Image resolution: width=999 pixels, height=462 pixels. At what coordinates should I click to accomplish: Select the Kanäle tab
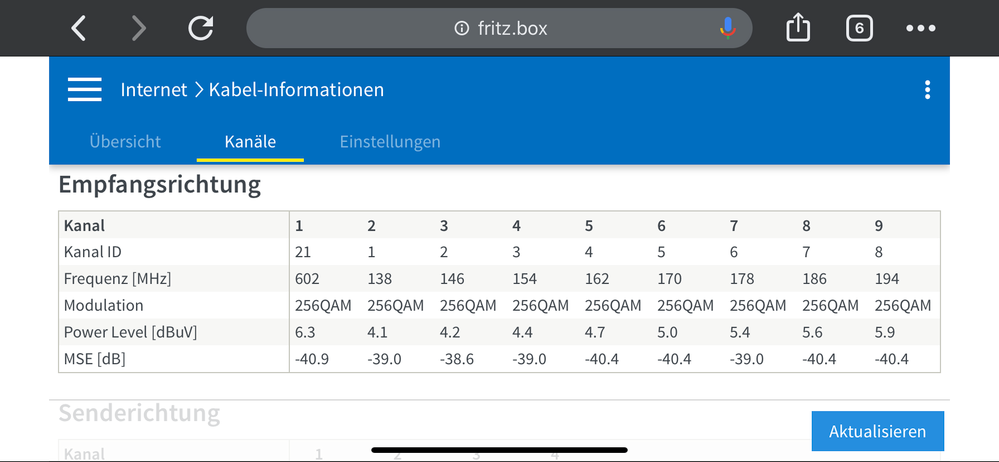(250, 142)
